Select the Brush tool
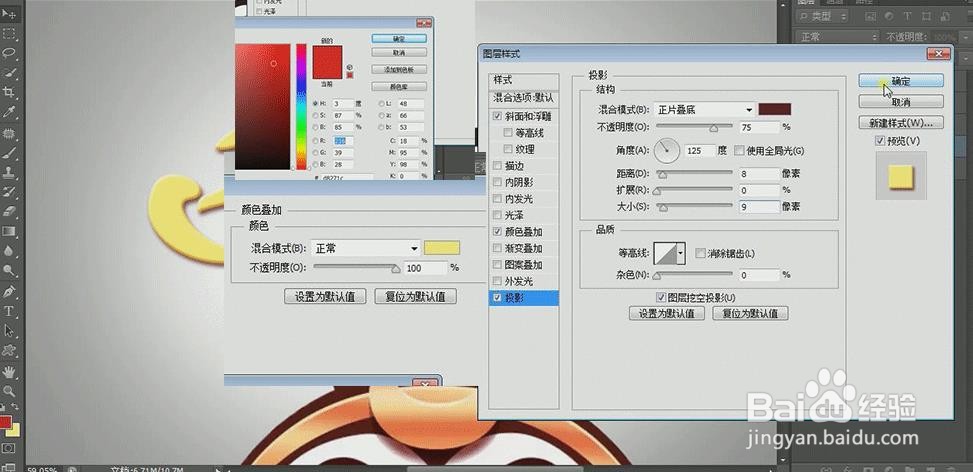Image resolution: width=973 pixels, height=472 pixels. point(9,152)
